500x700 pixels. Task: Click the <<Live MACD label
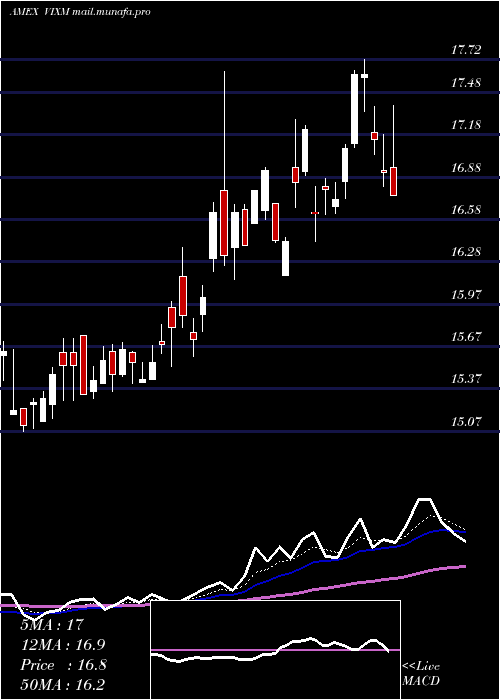click(421, 674)
